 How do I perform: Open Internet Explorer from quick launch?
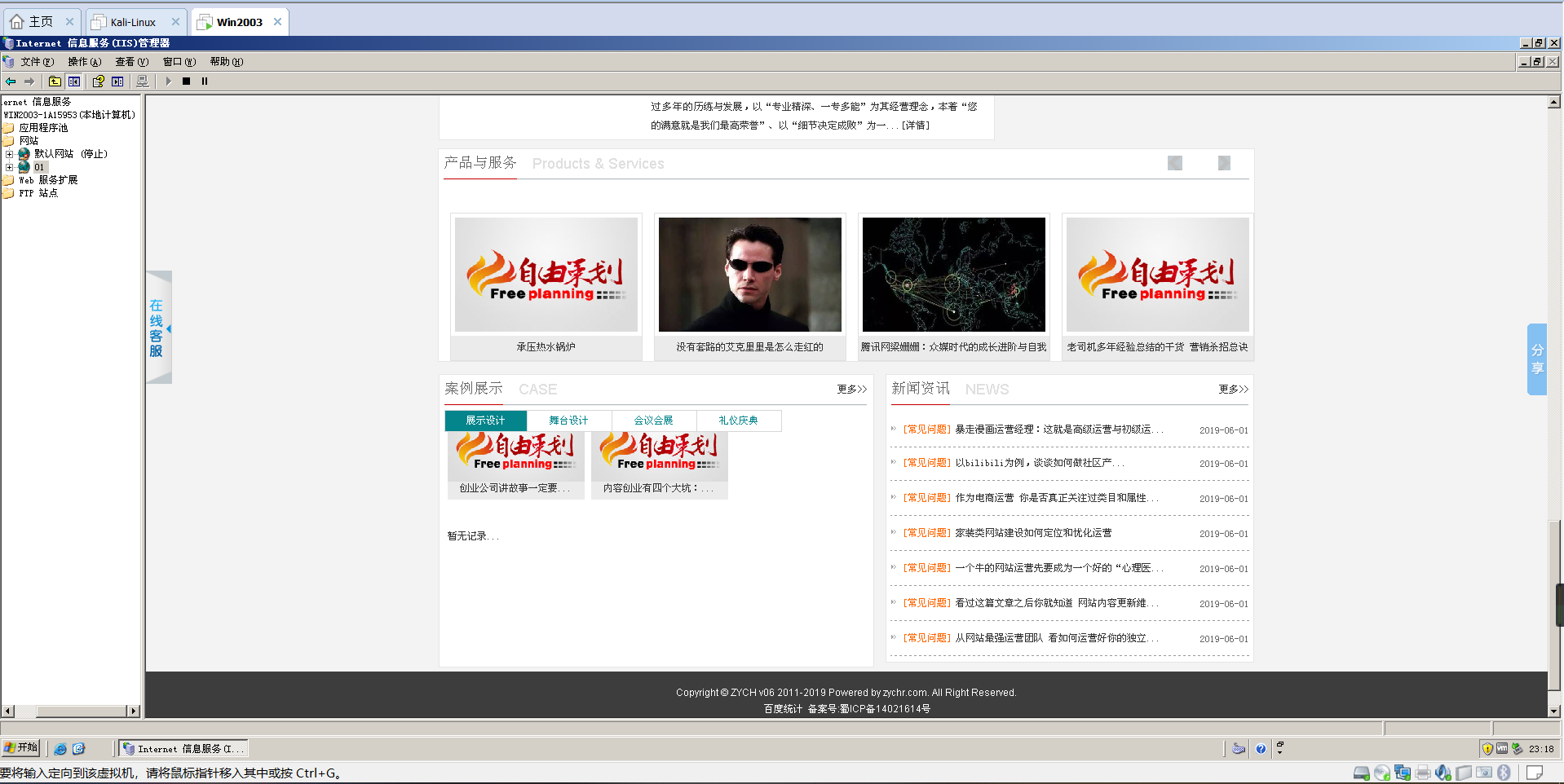[60, 749]
